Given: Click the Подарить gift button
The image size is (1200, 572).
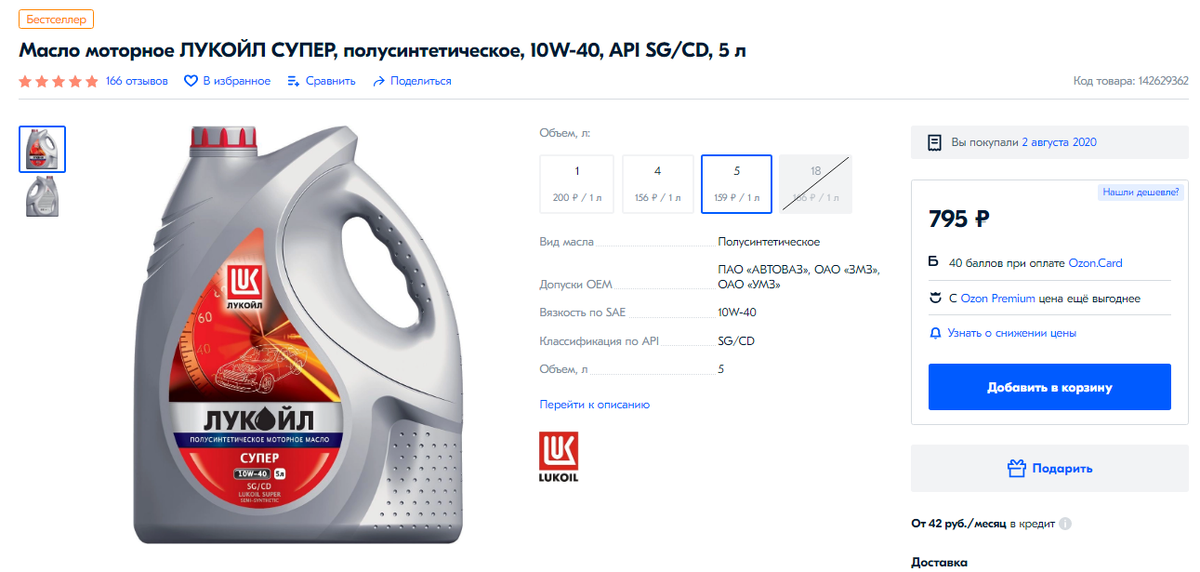Looking at the screenshot, I should (x=1049, y=468).
